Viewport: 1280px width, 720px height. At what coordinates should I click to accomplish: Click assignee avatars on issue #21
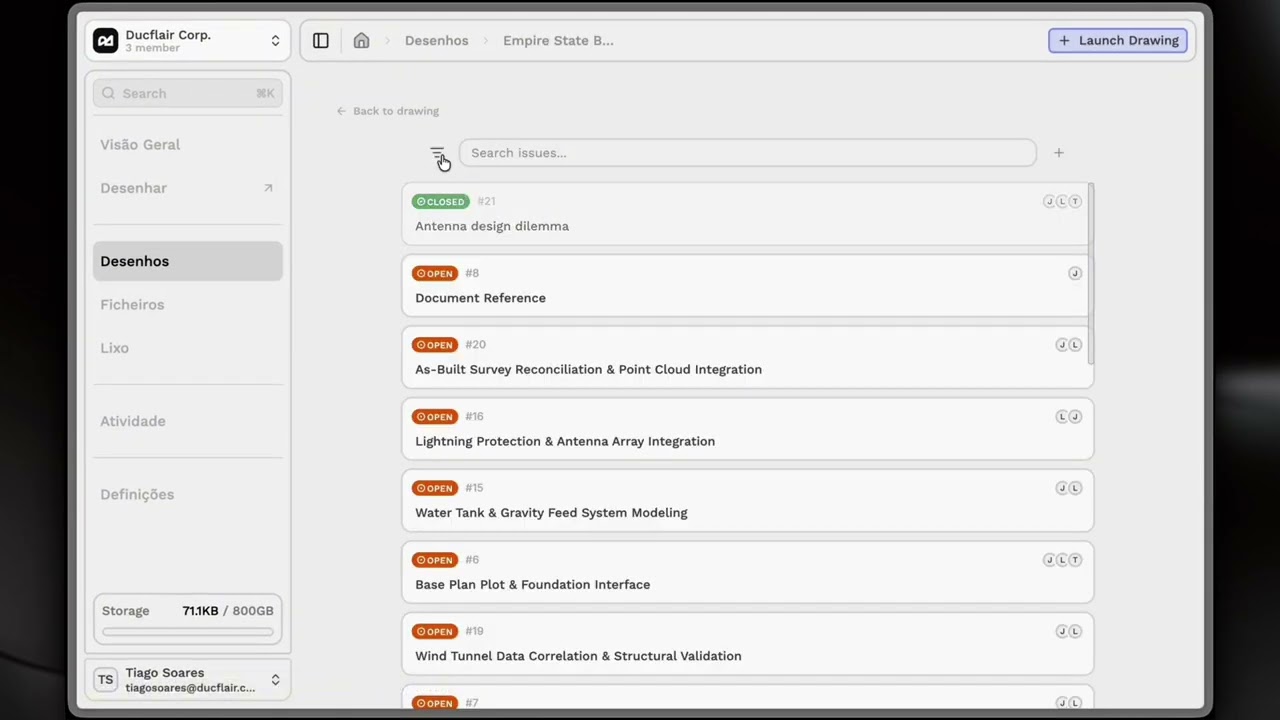tap(1062, 202)
